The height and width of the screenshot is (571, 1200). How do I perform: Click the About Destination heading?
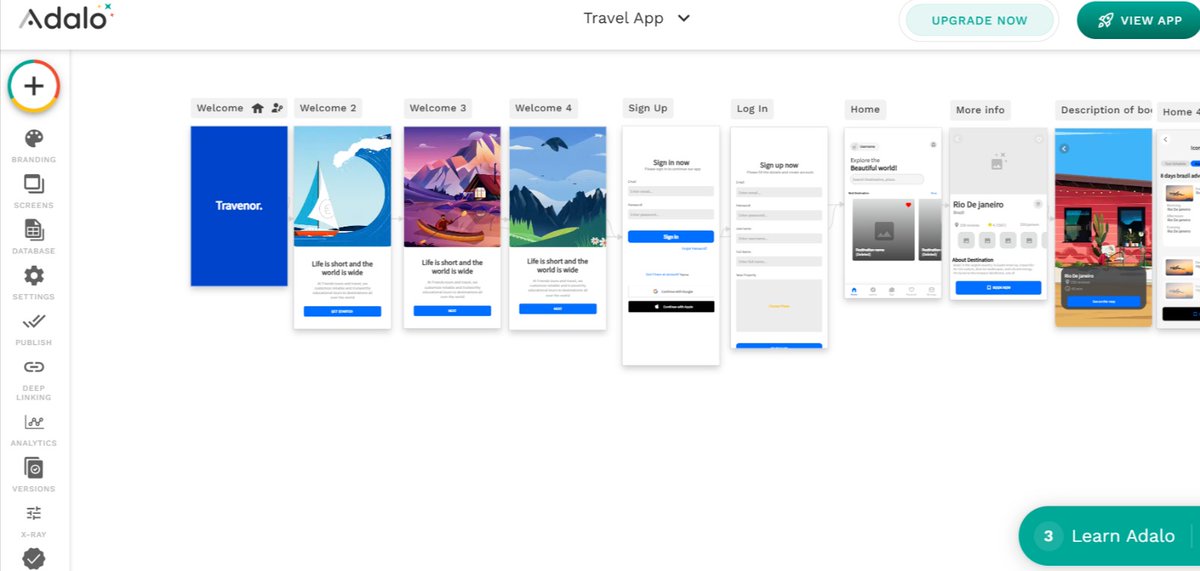974,260
